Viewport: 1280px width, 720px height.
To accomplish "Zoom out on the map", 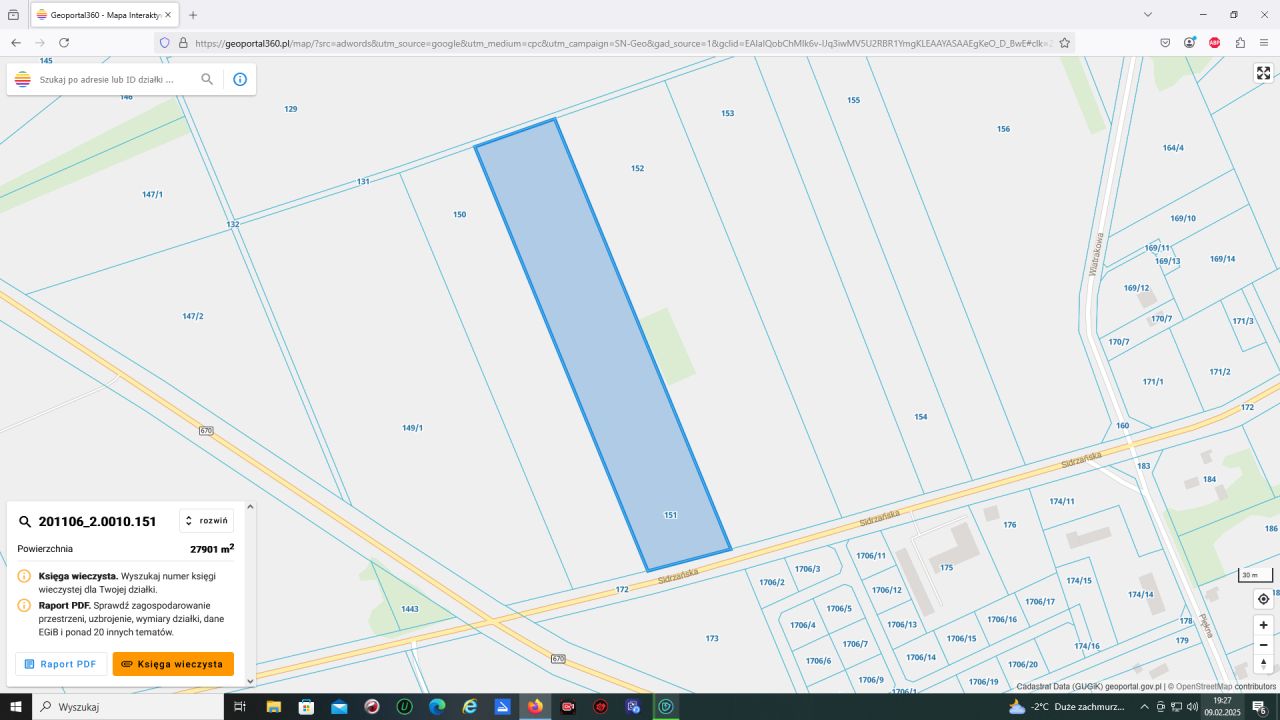I will tap(1263, 645).
